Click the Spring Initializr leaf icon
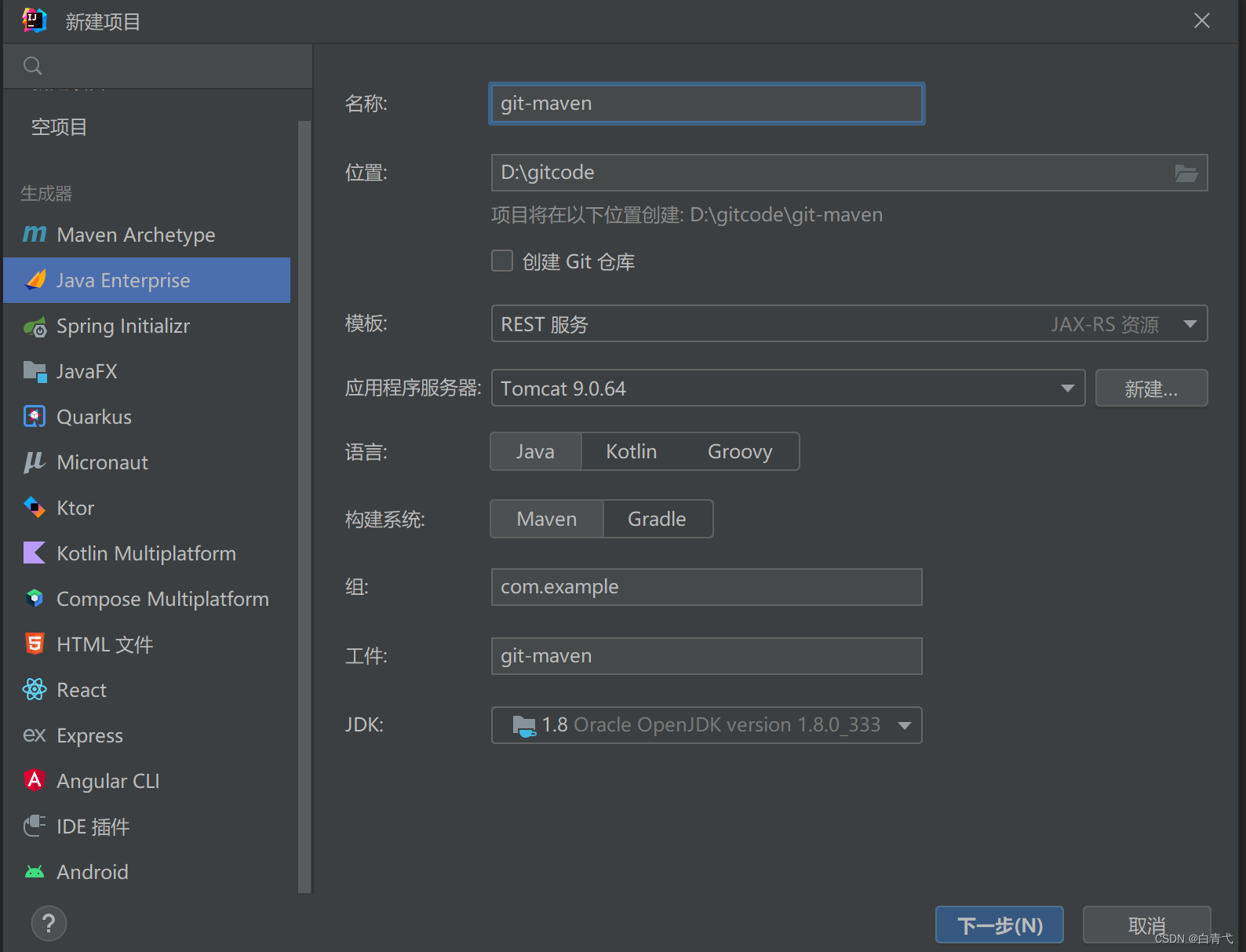The image size is (1246, 952). click(35, 326)
